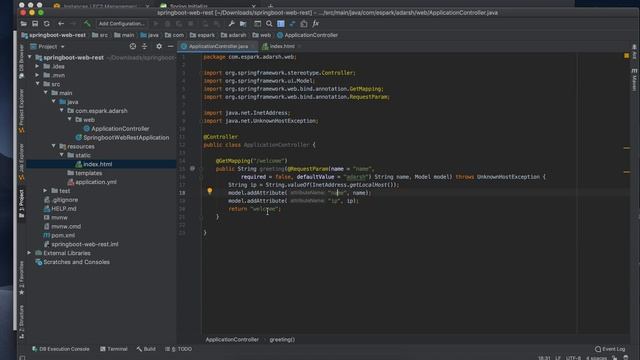Click the fx icon in the toolbar
The width and height of the screenshot is (640, 360).
(x=316, y=24)
